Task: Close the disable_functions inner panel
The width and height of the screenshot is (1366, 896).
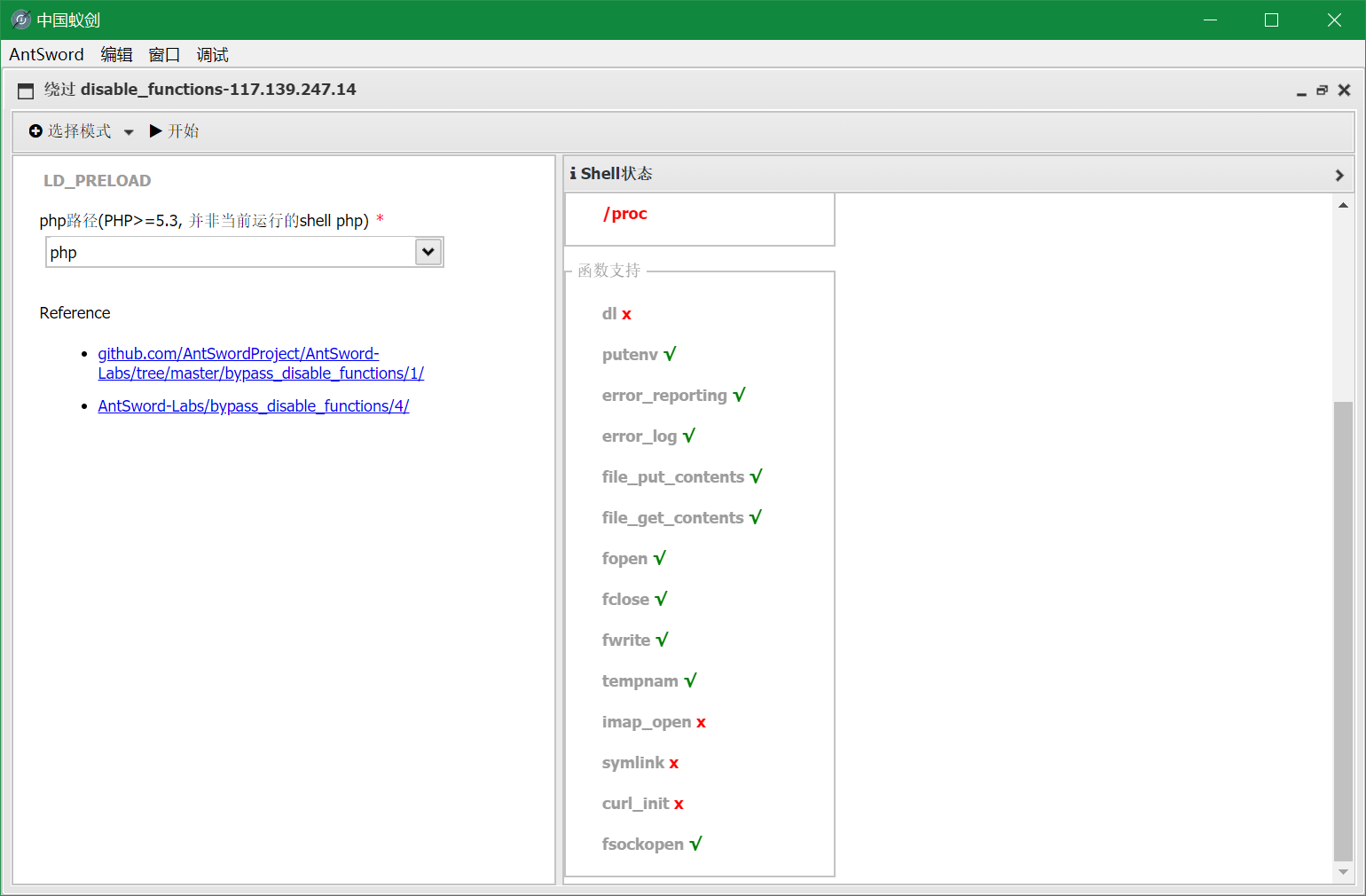Action: (x=1344, y=90)
